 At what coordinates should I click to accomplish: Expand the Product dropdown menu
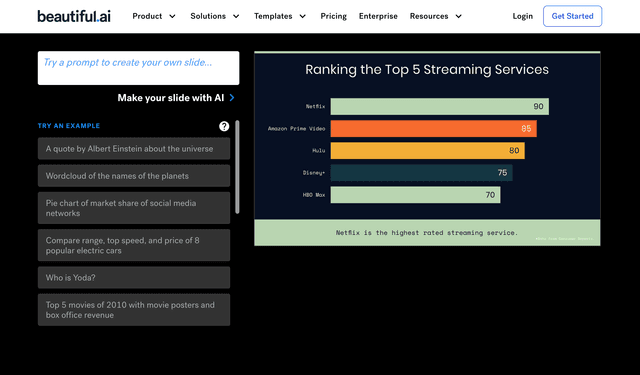[x=154, y=16]
